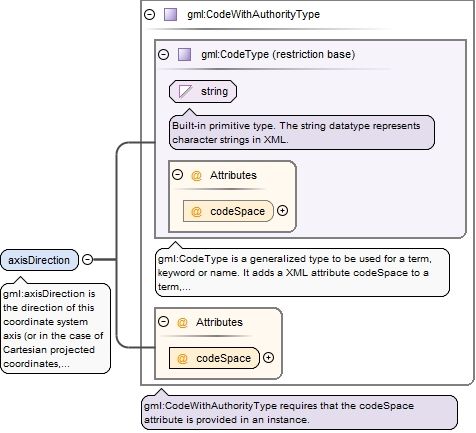Collapse the upper Attributes group

pyautogui.click(x=177, y=174)
